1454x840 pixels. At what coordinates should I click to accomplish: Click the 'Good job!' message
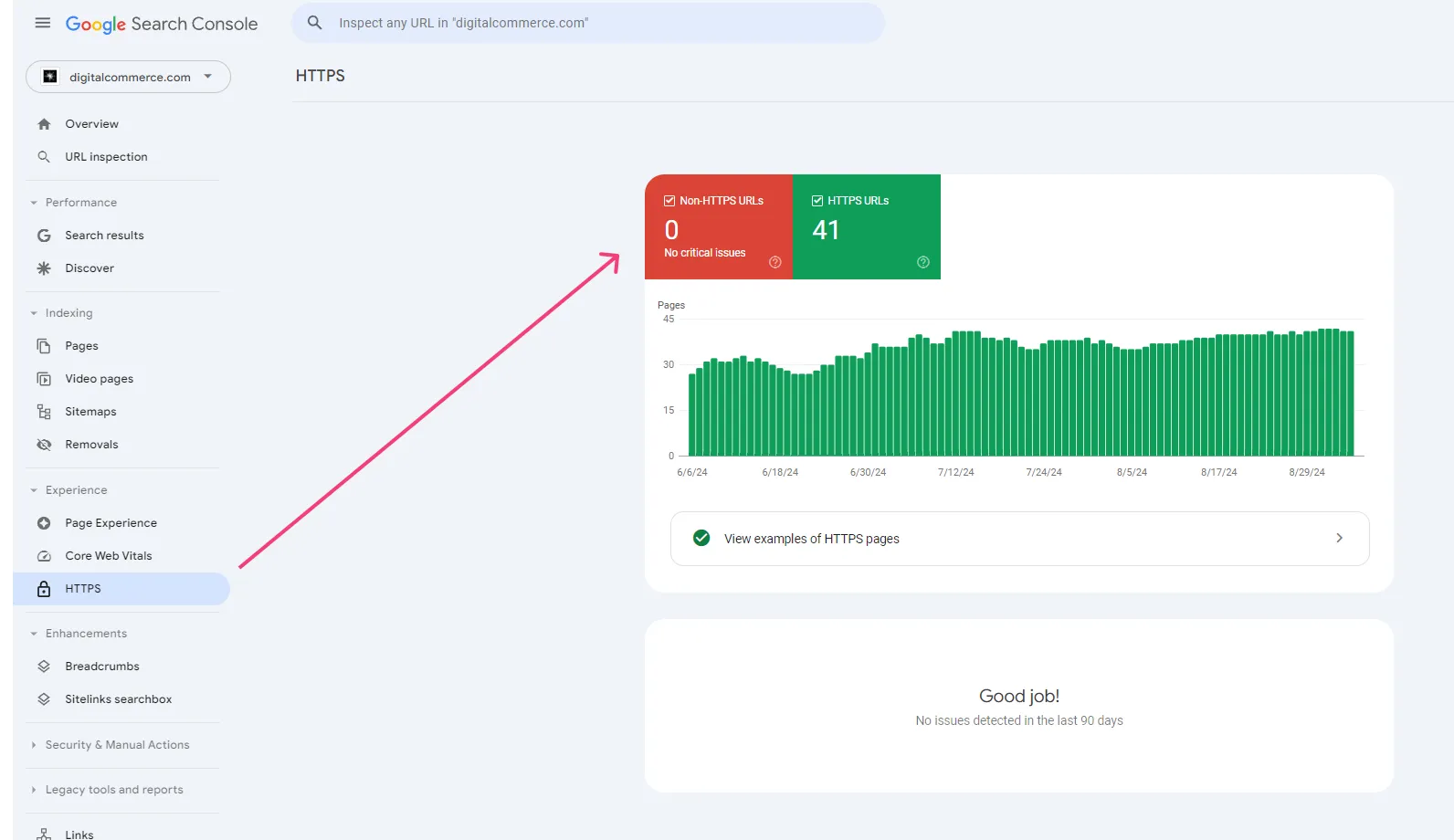[1019, 696]
